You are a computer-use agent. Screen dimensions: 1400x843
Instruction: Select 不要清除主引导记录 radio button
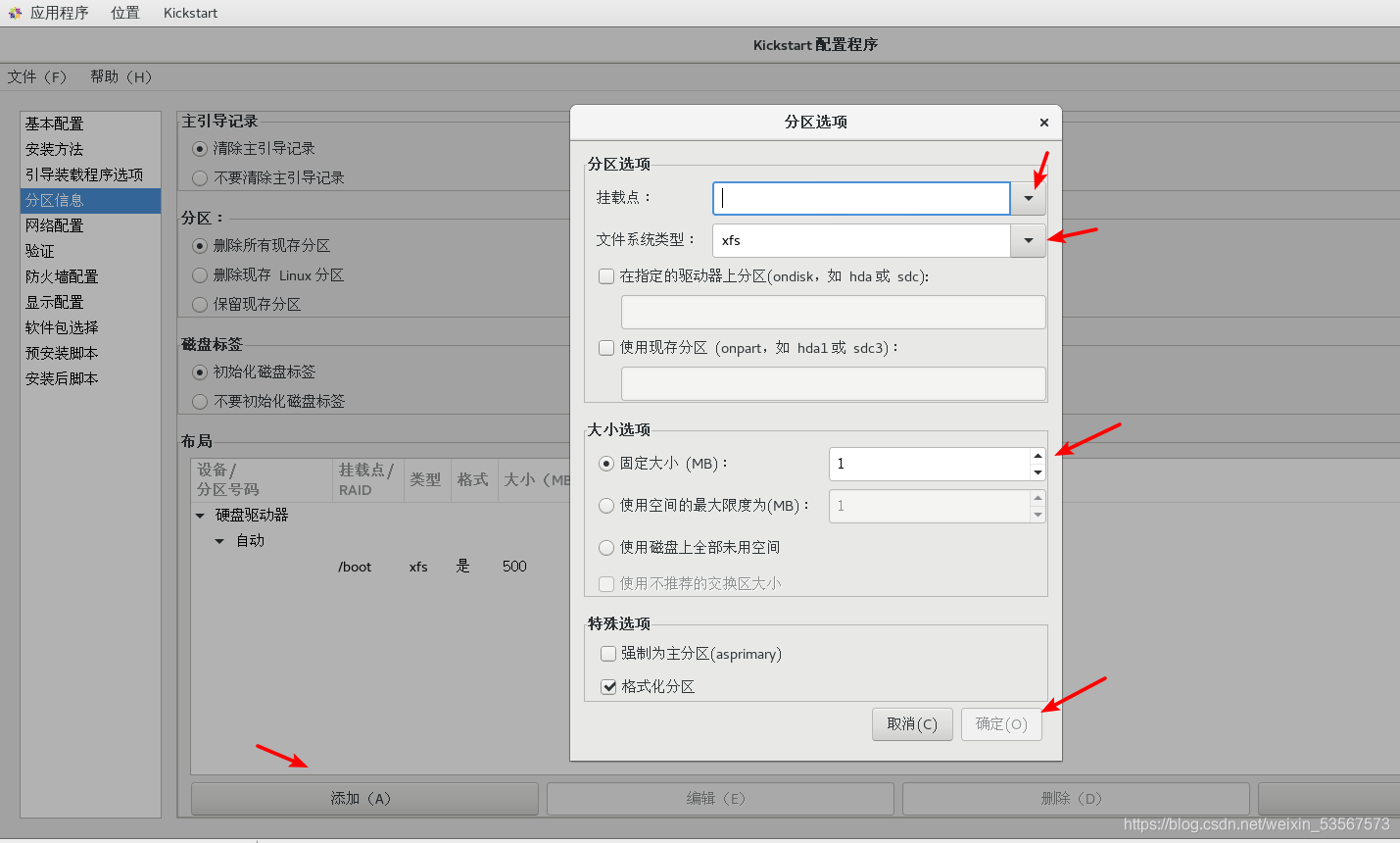click(x=200, y=178)
